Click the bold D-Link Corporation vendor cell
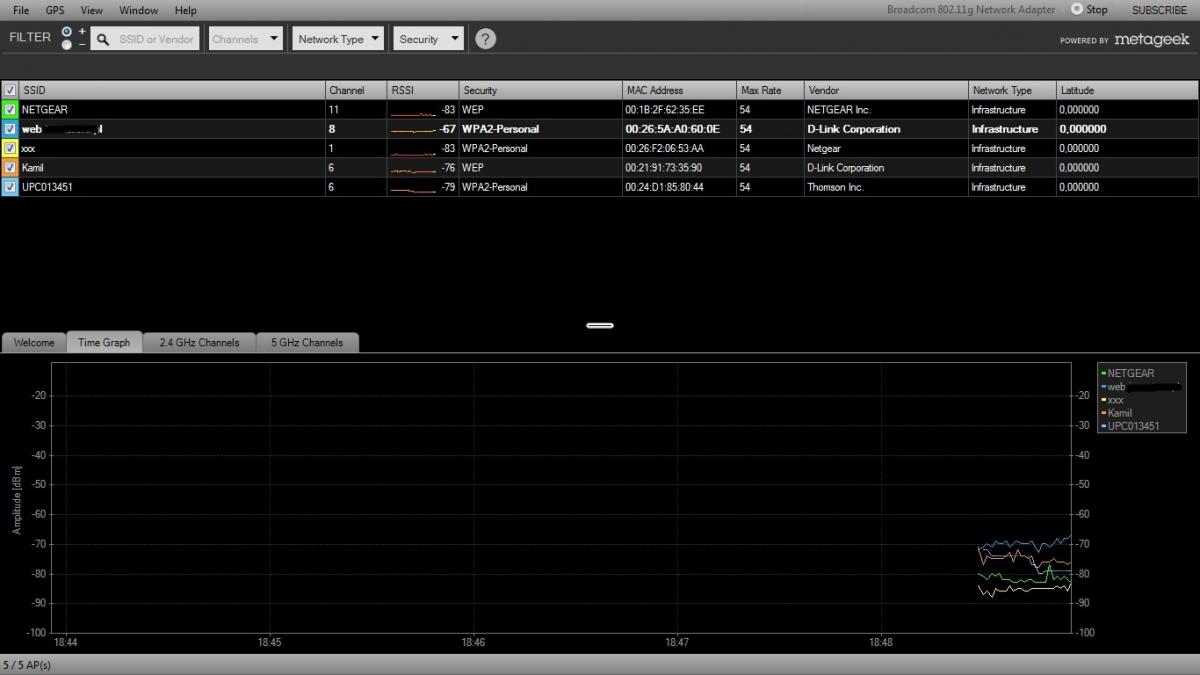Screen dimensions: 1200x675 [854, 129]
